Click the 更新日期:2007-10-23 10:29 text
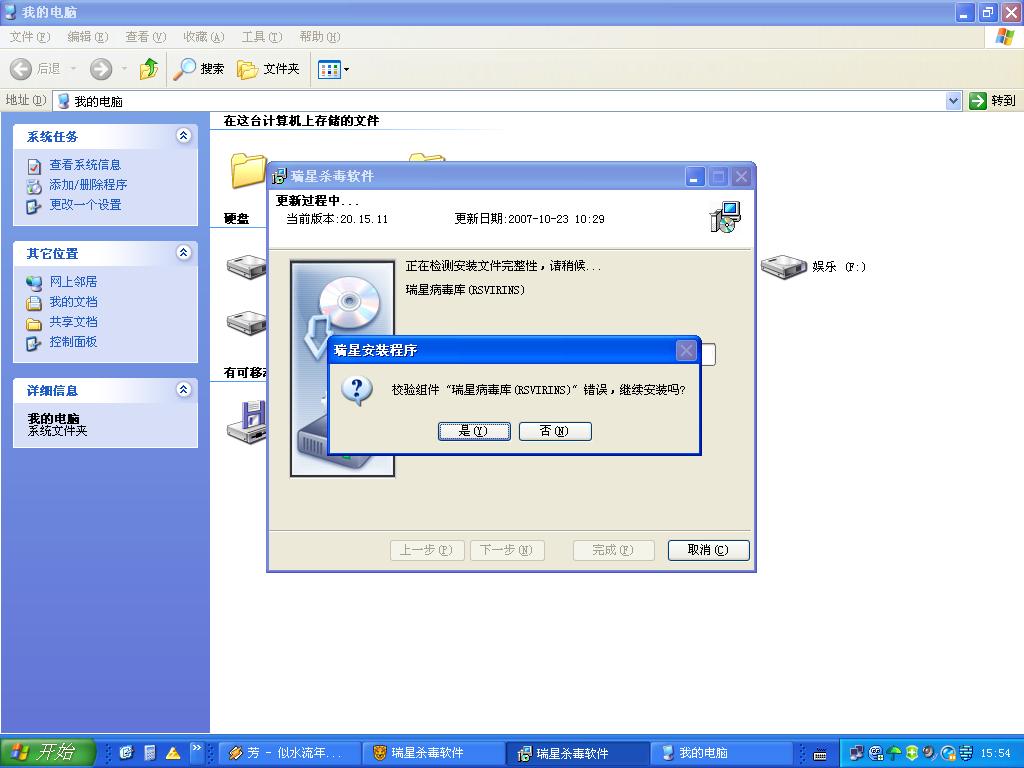1024x768 pixels. coord(530,219)
